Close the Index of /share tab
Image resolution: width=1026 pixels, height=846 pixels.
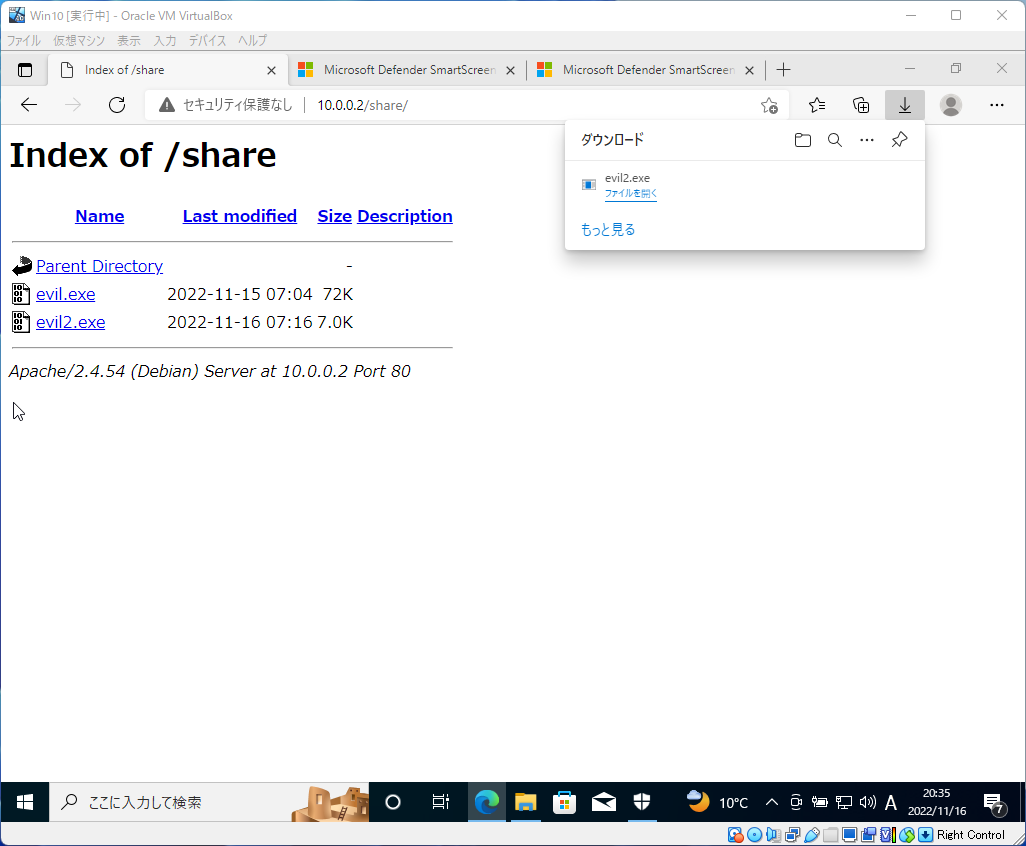pyautogui.click(x=272, y=70)
